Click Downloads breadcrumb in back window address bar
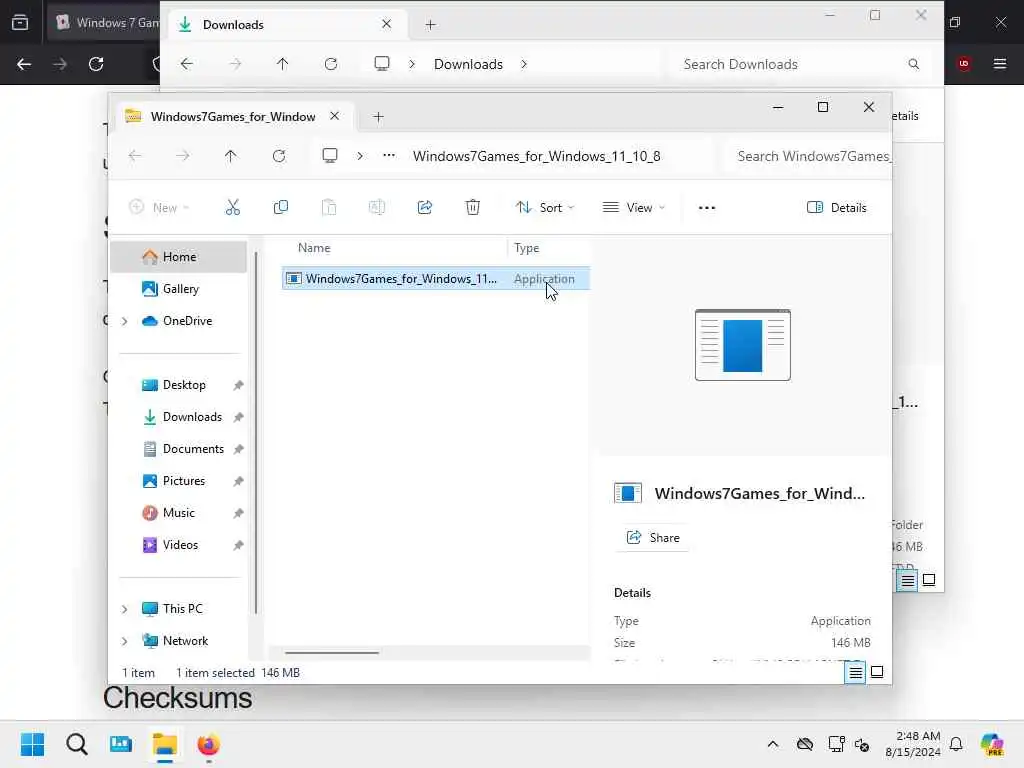 (468, 64)
